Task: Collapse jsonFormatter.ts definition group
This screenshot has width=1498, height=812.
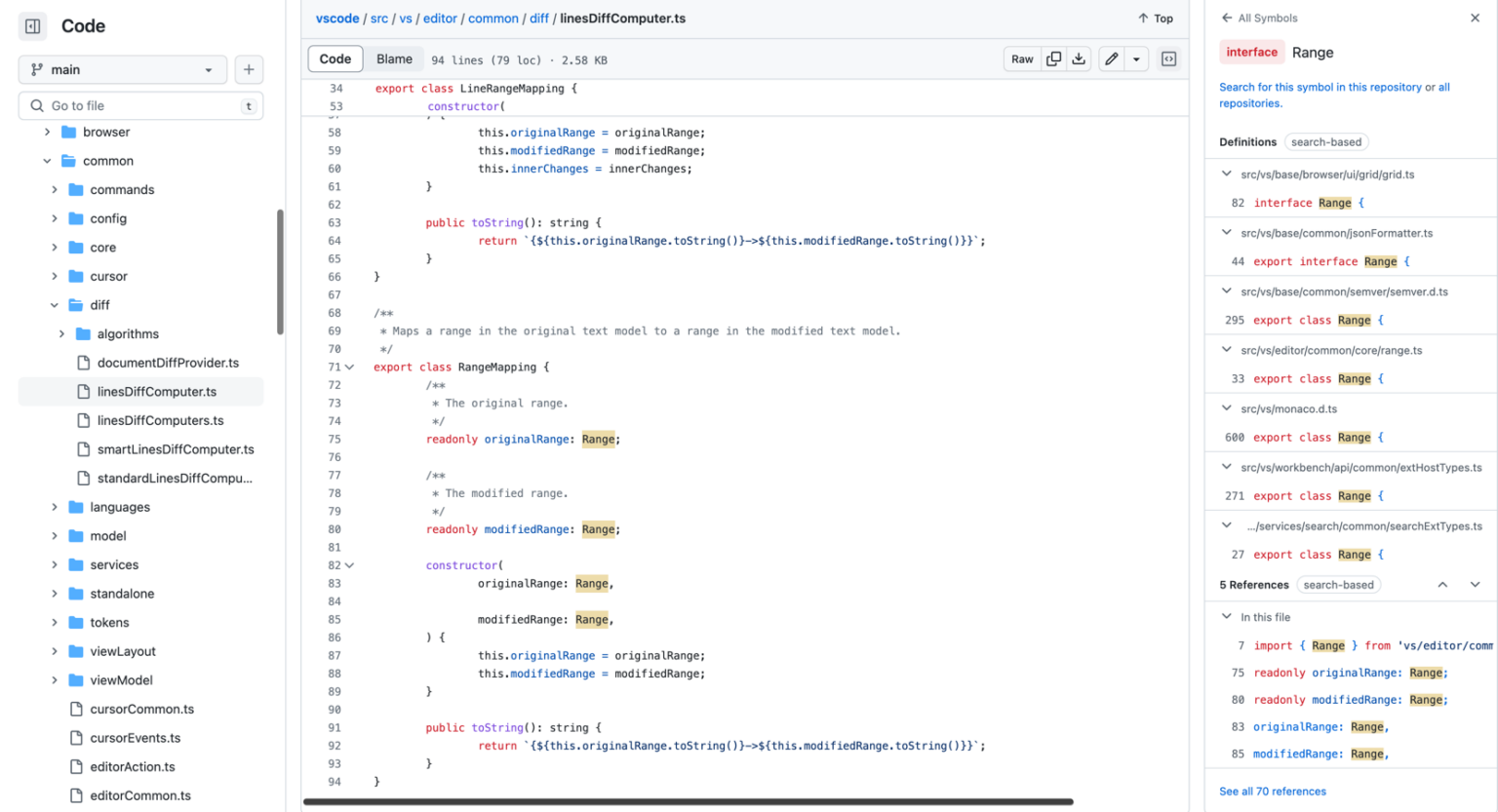Action: tap(1226, 233)
